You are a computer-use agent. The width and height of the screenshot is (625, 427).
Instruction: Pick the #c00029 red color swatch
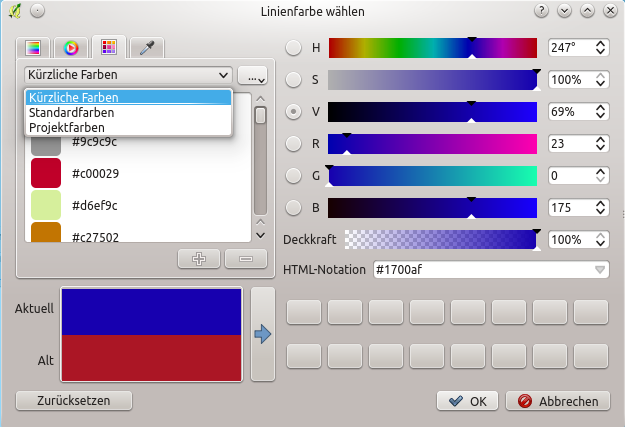tap(46, 173)
